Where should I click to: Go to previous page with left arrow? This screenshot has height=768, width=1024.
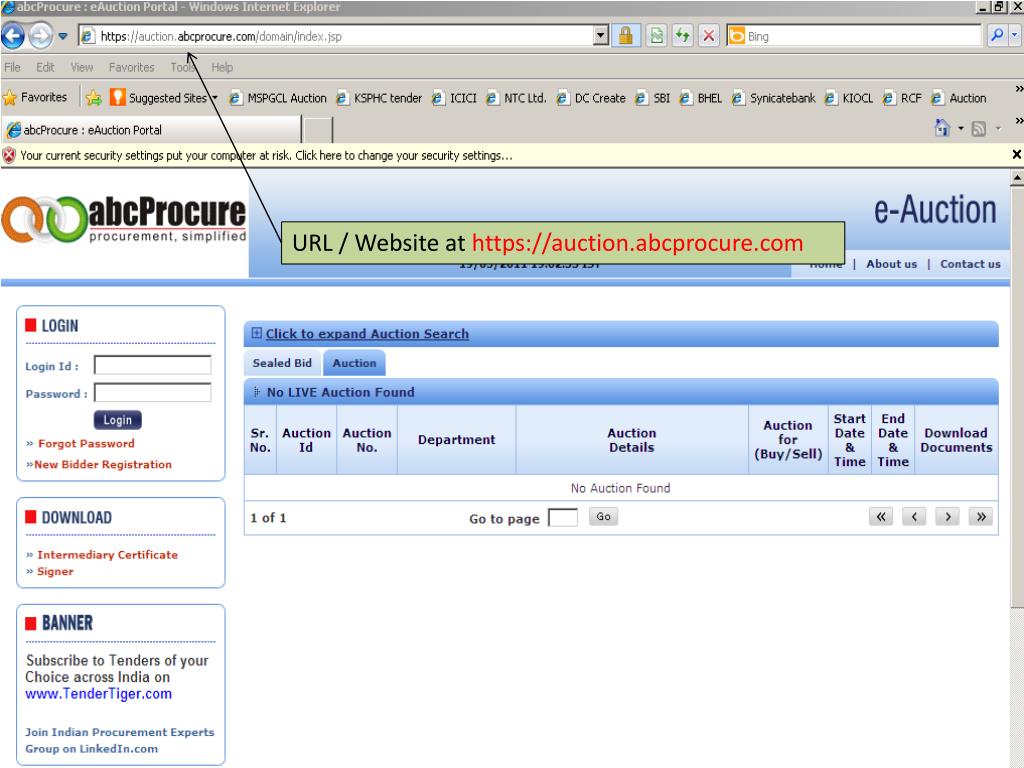pyautogui.click(x=914, y=517)
